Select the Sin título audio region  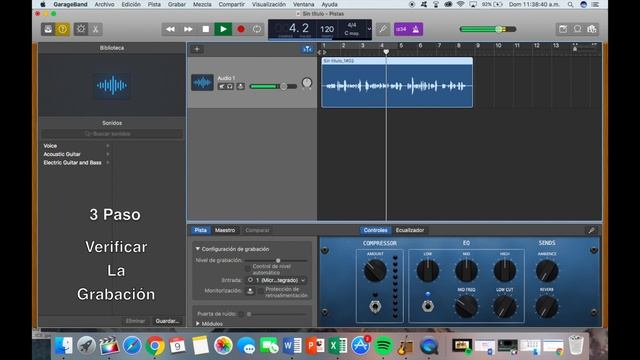point(397,82)
